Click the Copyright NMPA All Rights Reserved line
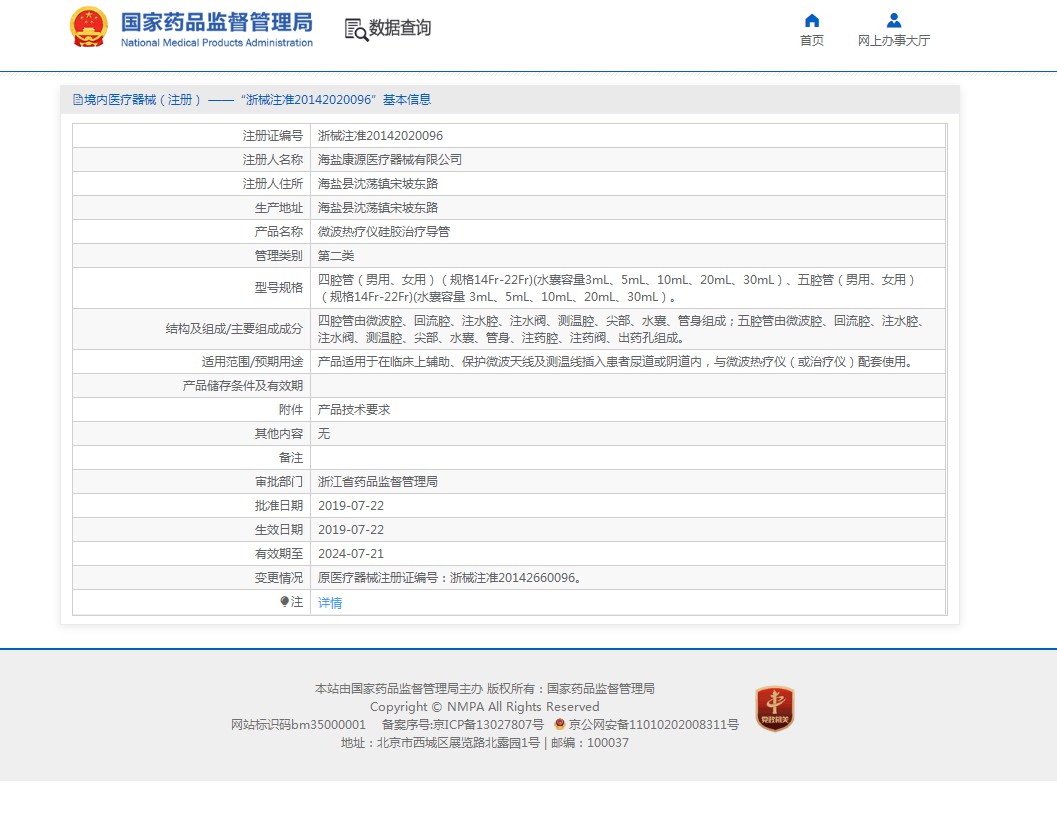This screenshot has width=1057, height=815. tap(485, 706)
